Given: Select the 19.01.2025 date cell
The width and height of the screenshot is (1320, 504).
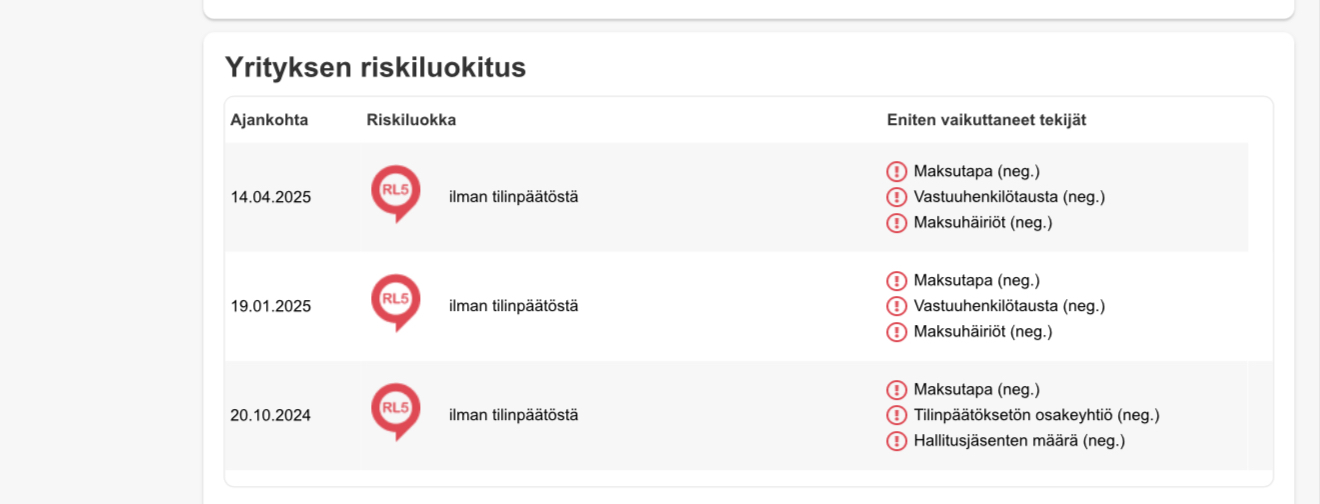Looking at the screenshot, I should tap(271, 306).
